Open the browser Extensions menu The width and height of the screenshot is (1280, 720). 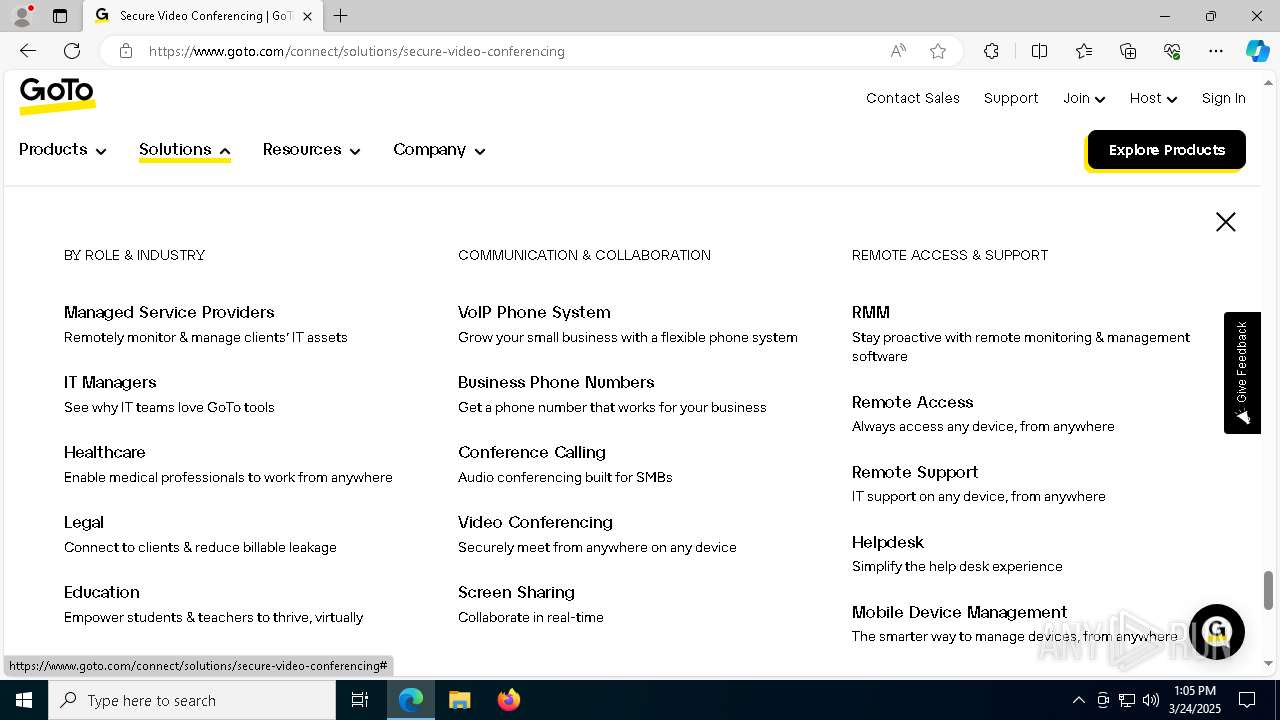[x=991, y=51]
